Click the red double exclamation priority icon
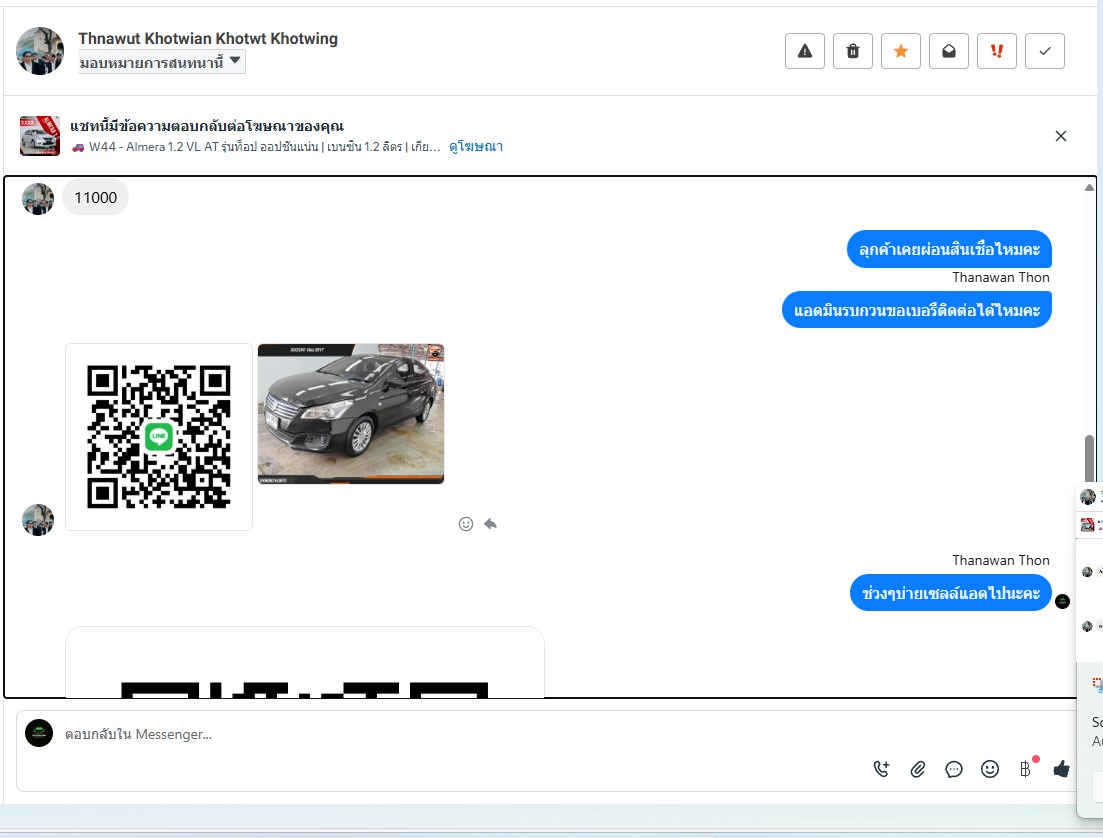 [x=997, y=51]
